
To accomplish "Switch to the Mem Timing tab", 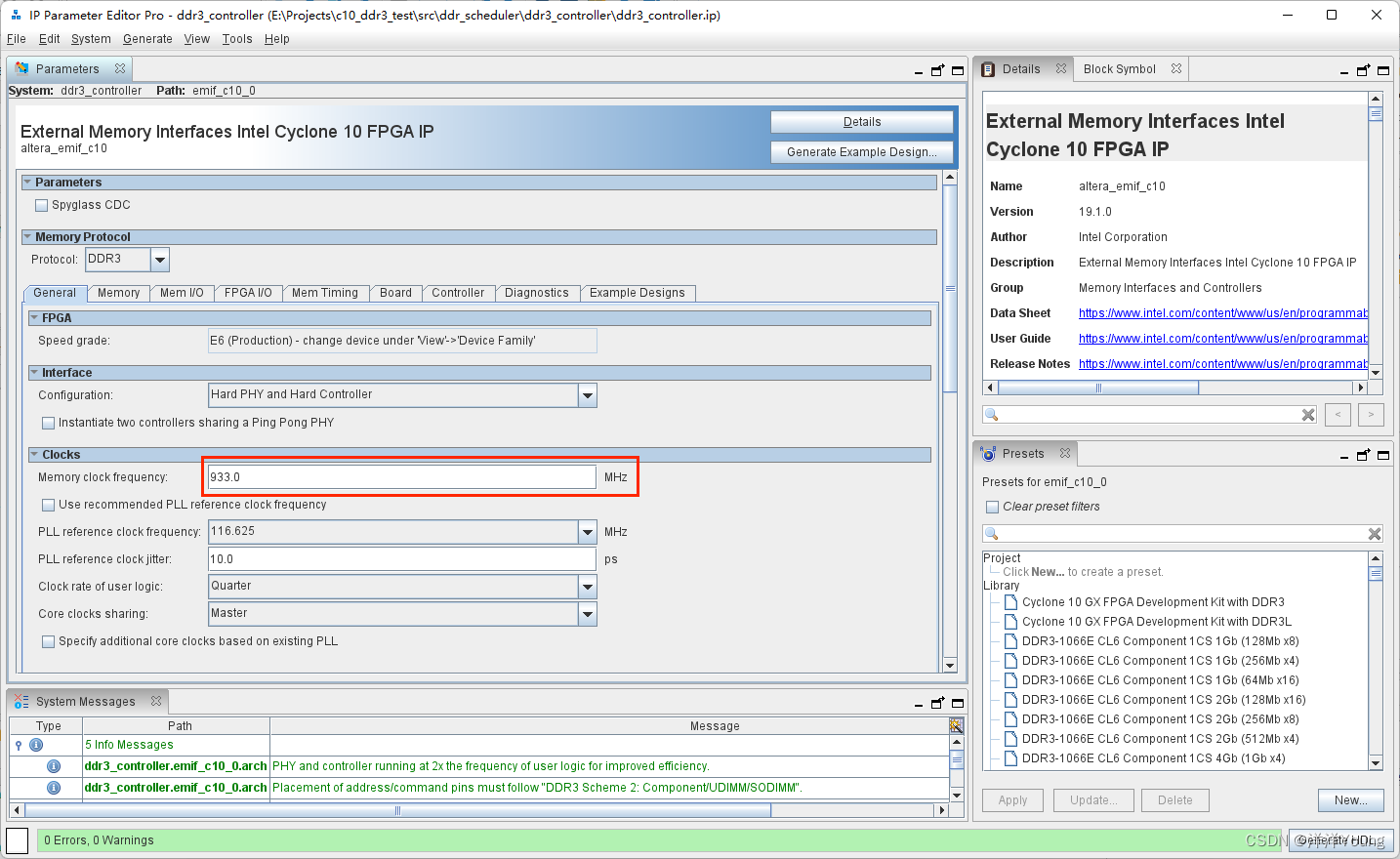I will [x=325, y=293].
